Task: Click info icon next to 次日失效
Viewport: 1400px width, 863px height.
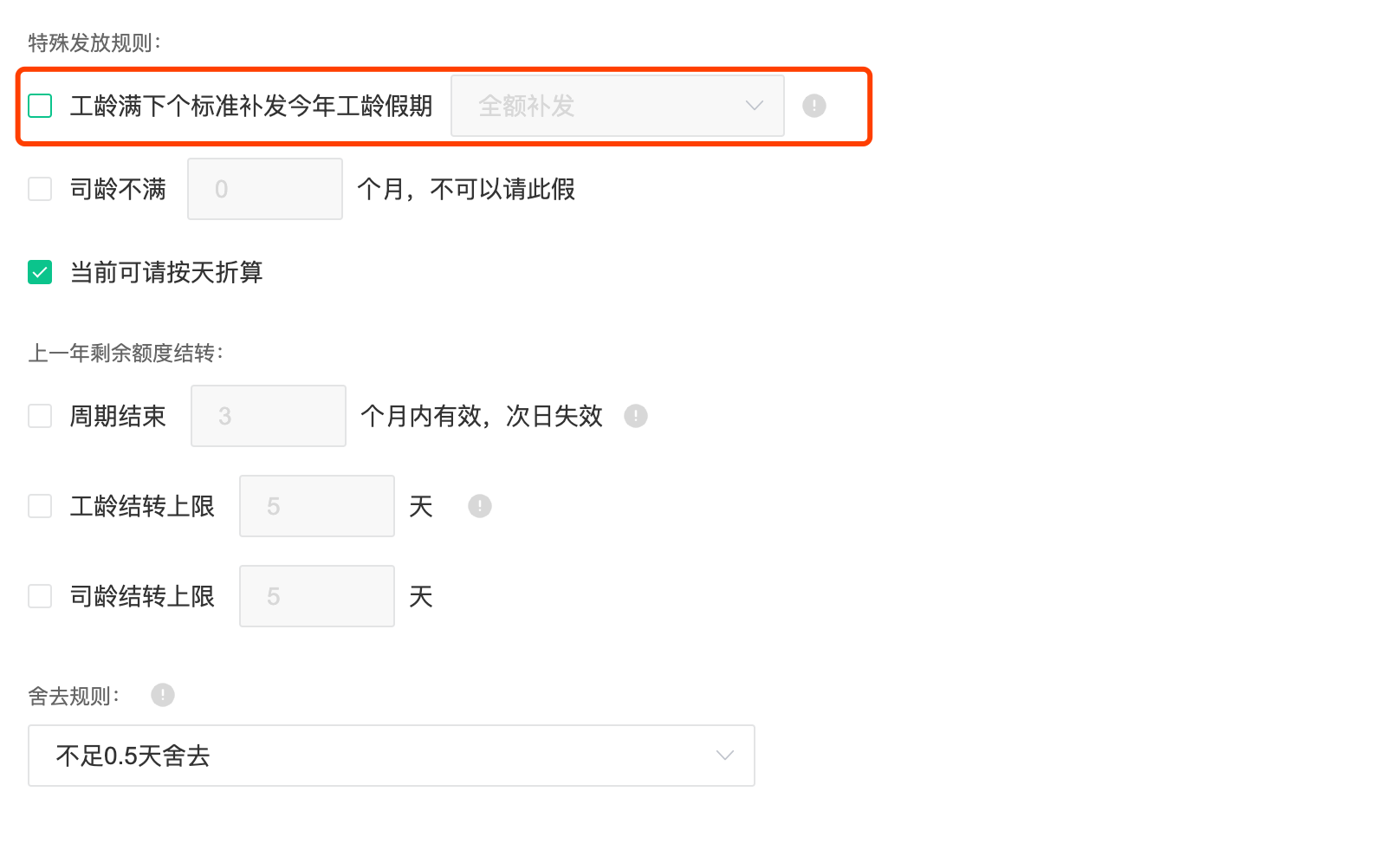Action: coord(636,416)
